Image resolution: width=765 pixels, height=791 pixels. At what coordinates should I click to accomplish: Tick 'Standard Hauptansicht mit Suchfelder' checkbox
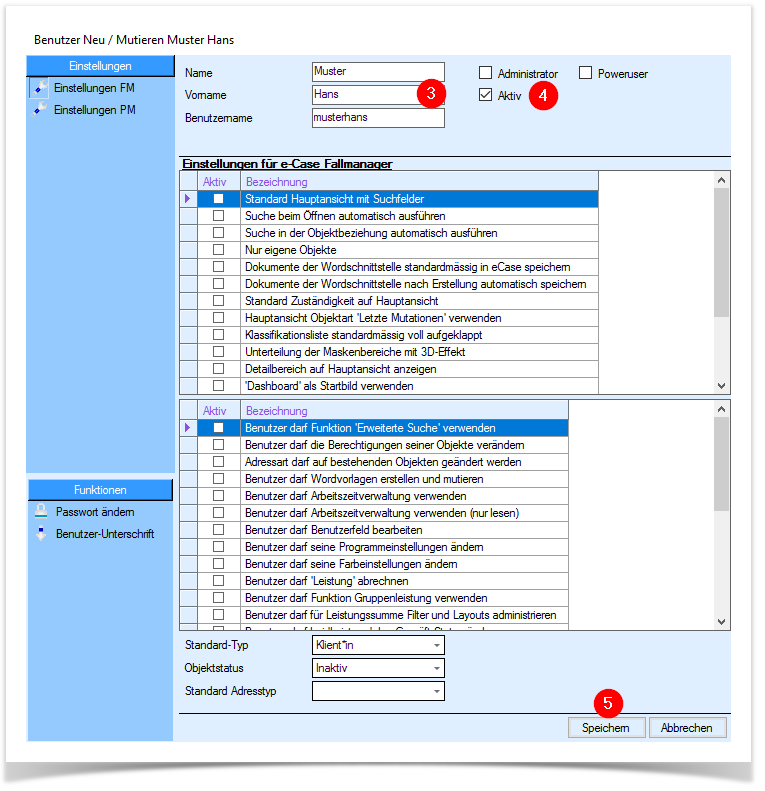pos(218,199)
